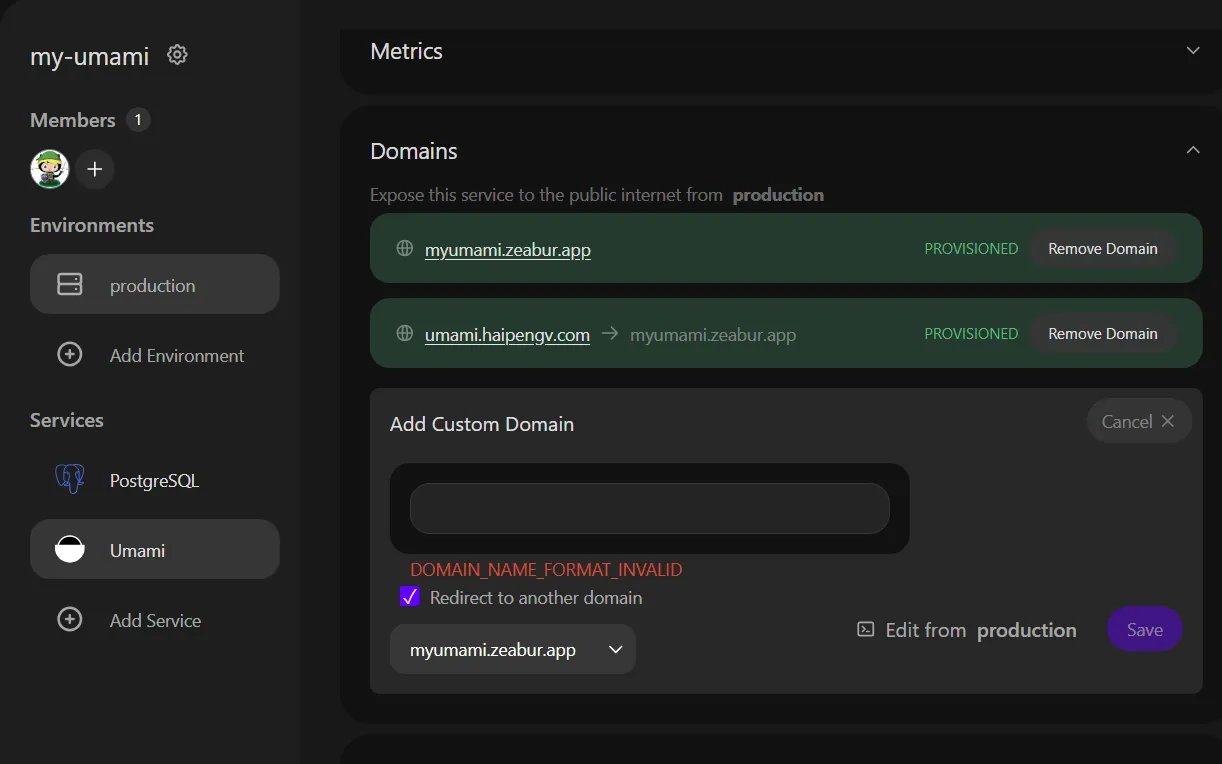Click the Redirect to another domain label
Image resolution: width=1222 pixels, height=764 pixels.
tap(536, 597)
